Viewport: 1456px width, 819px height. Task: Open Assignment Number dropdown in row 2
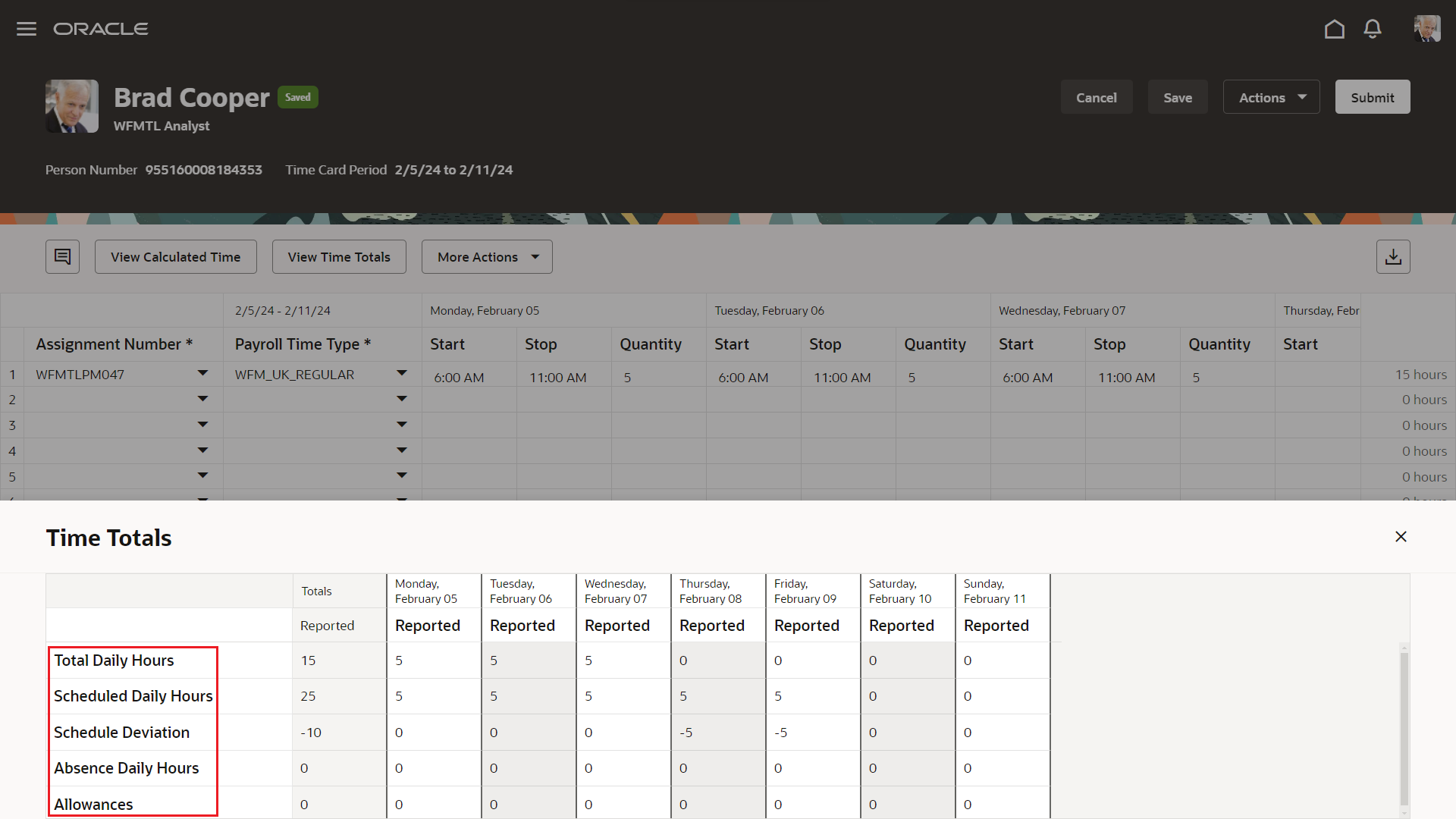point(202,399)
